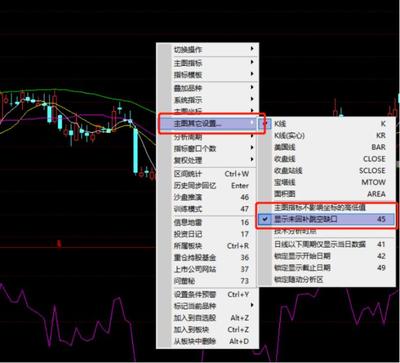Image resolution: width=400 pixels, height=363 pixels.
Task: Select the checked K线 chart type
Action: pos(326,124)
